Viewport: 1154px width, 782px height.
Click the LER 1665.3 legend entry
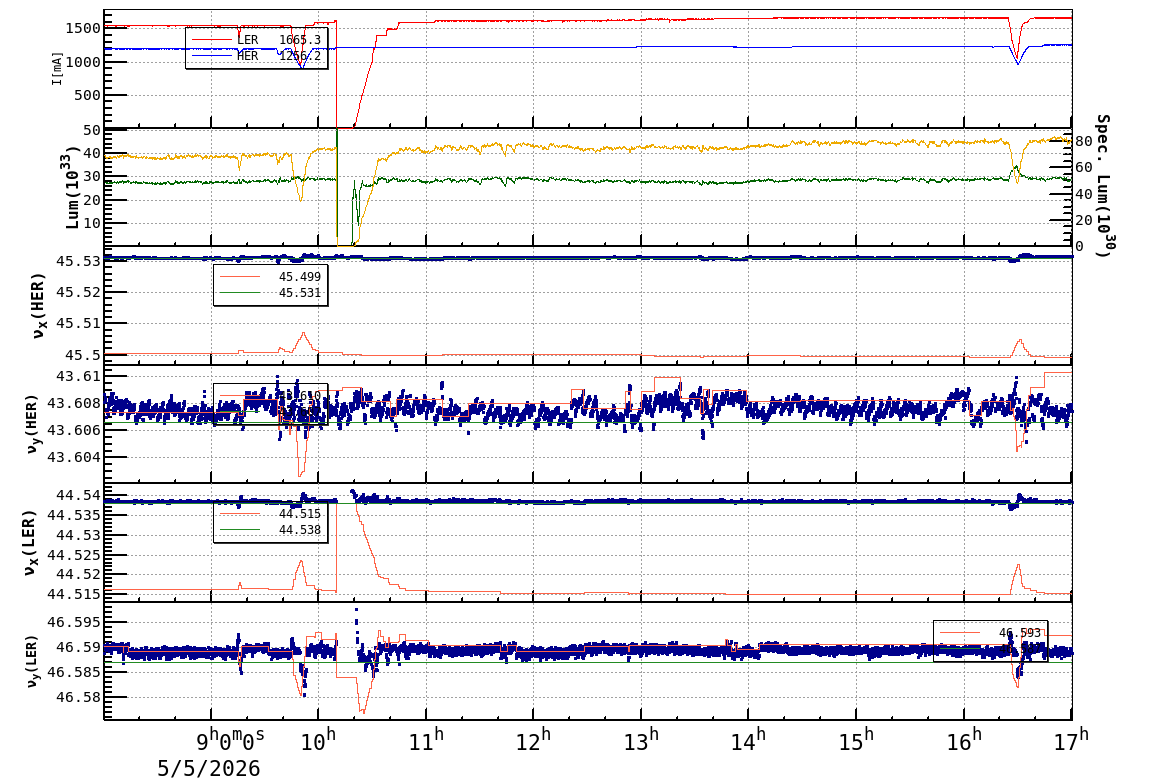click(x=256, y=40)
